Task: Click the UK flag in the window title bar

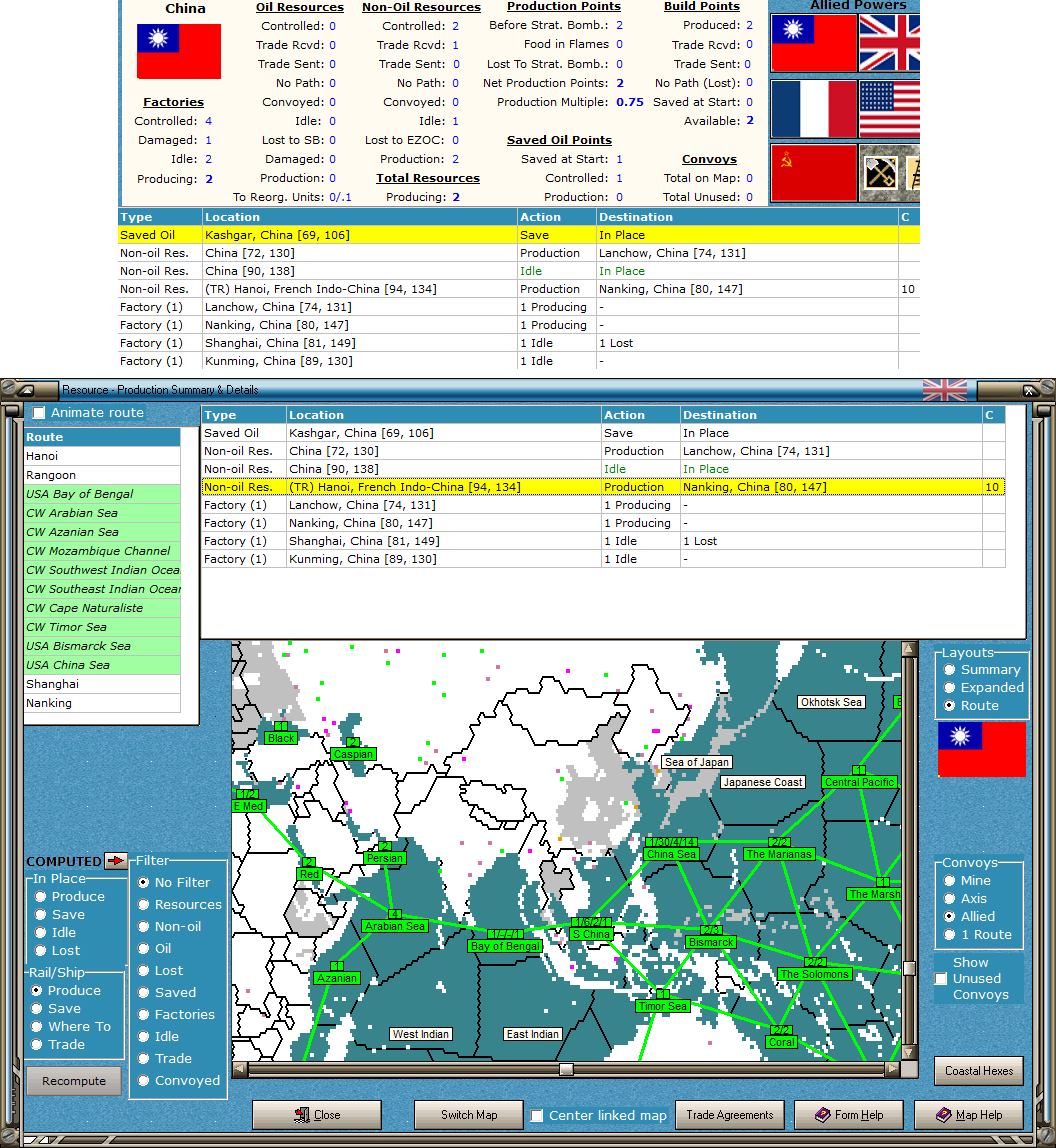Action: pyautogui.click(x=945, y=390)
